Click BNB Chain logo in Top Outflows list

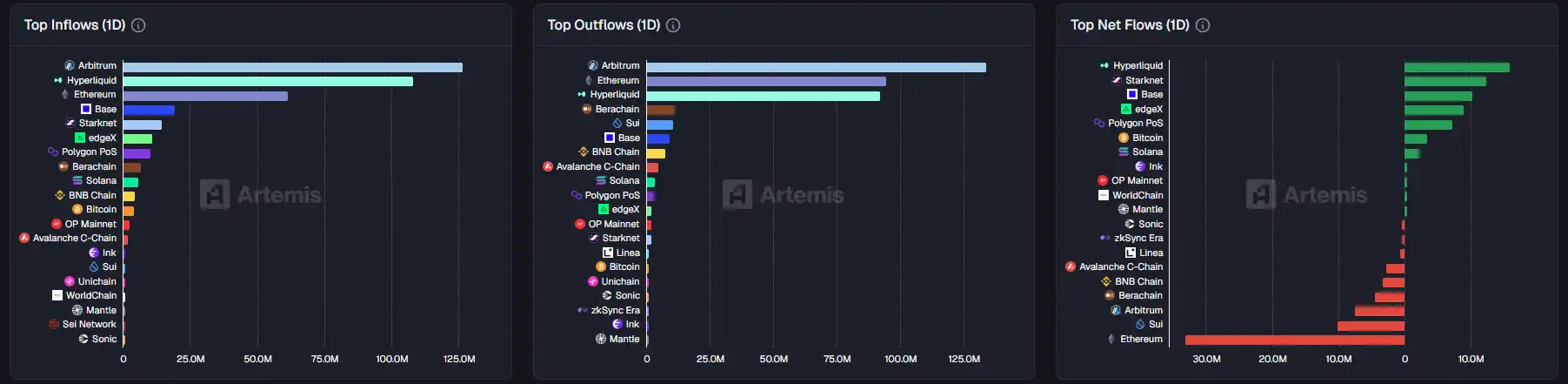click(x=584, y=152)
